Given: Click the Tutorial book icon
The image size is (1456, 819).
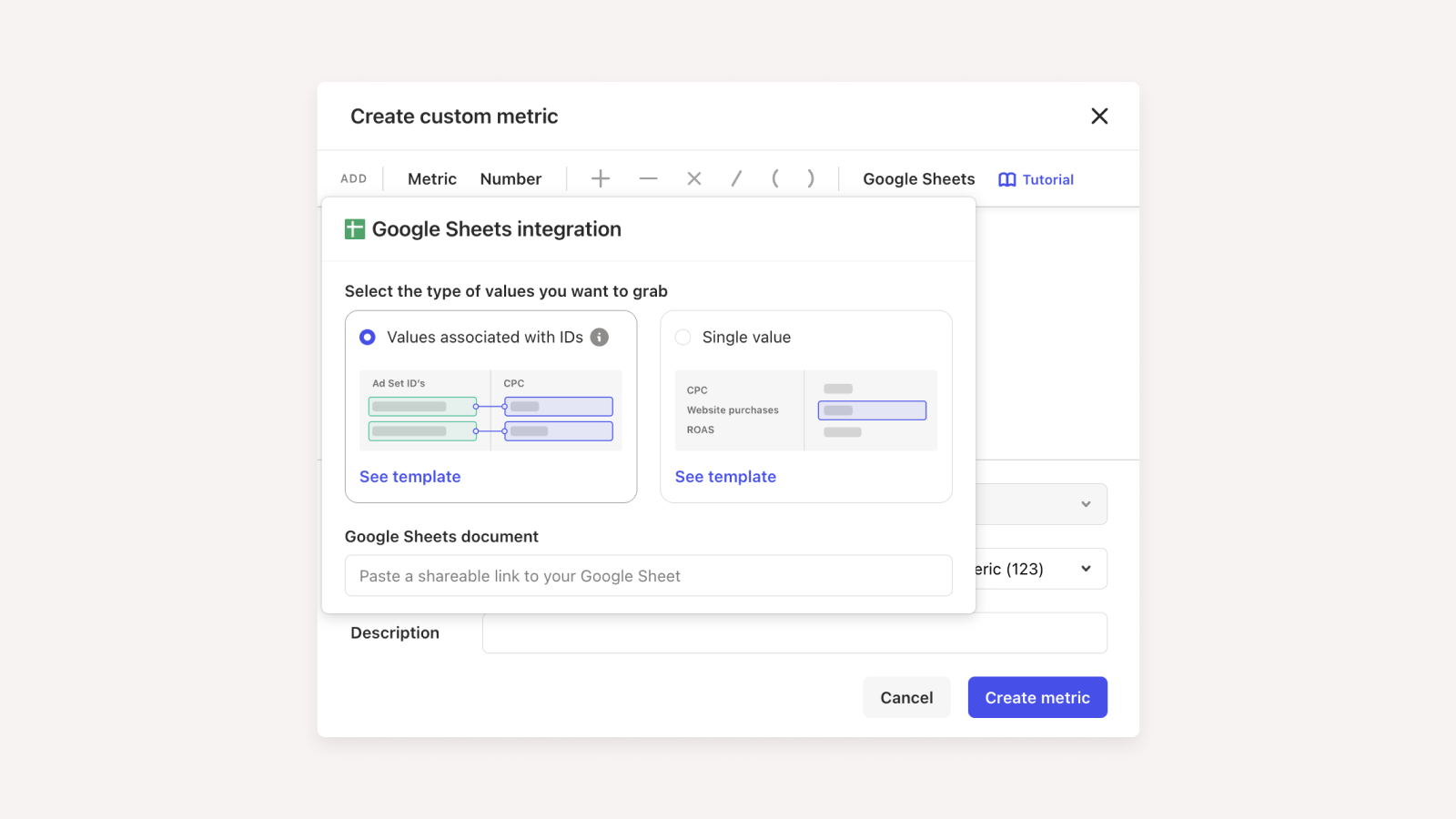Looking at the screenshot, I should click(x=1007, y=180).
